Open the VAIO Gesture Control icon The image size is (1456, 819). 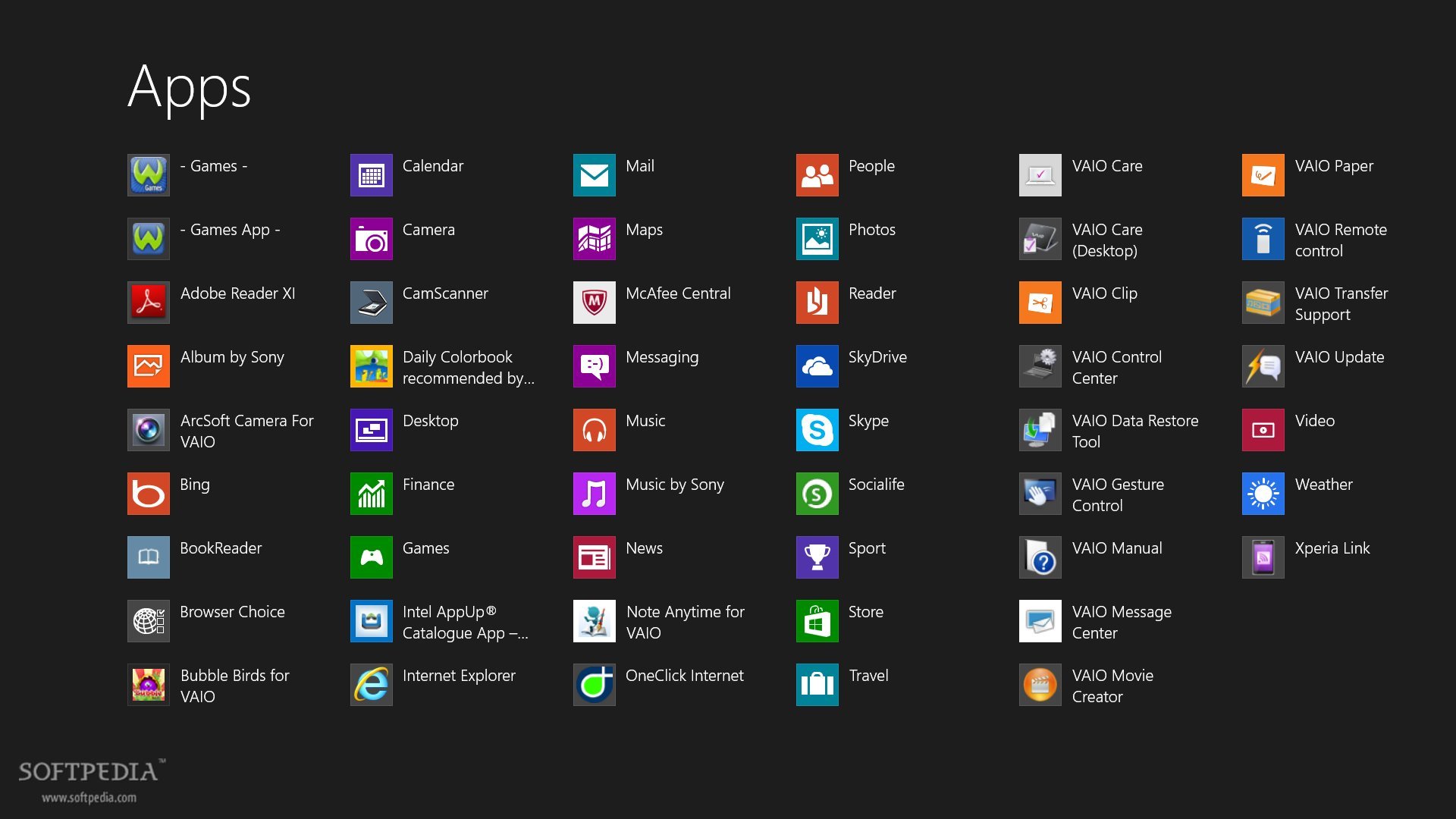click(x=1040, y=494)
